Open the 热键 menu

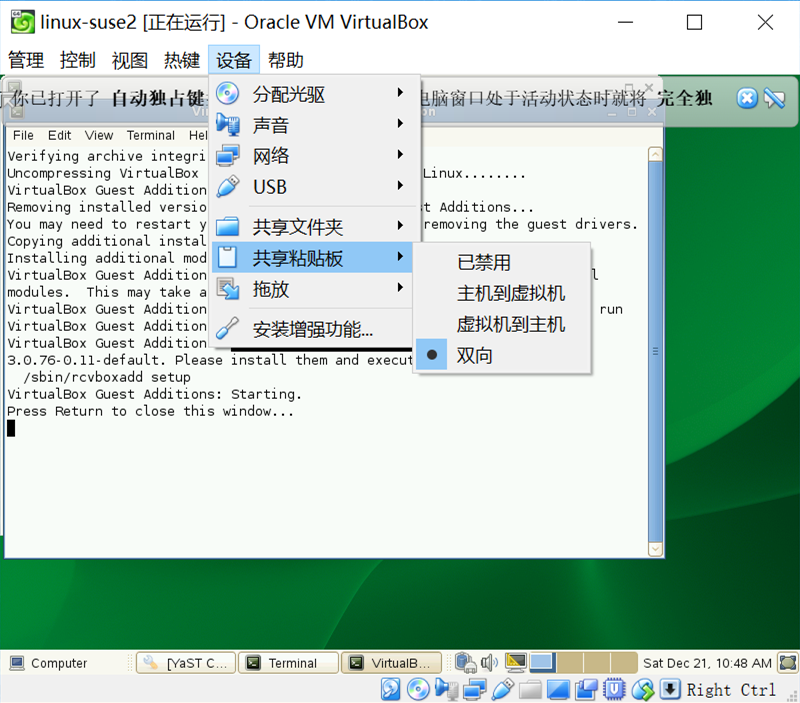point(182,60)
